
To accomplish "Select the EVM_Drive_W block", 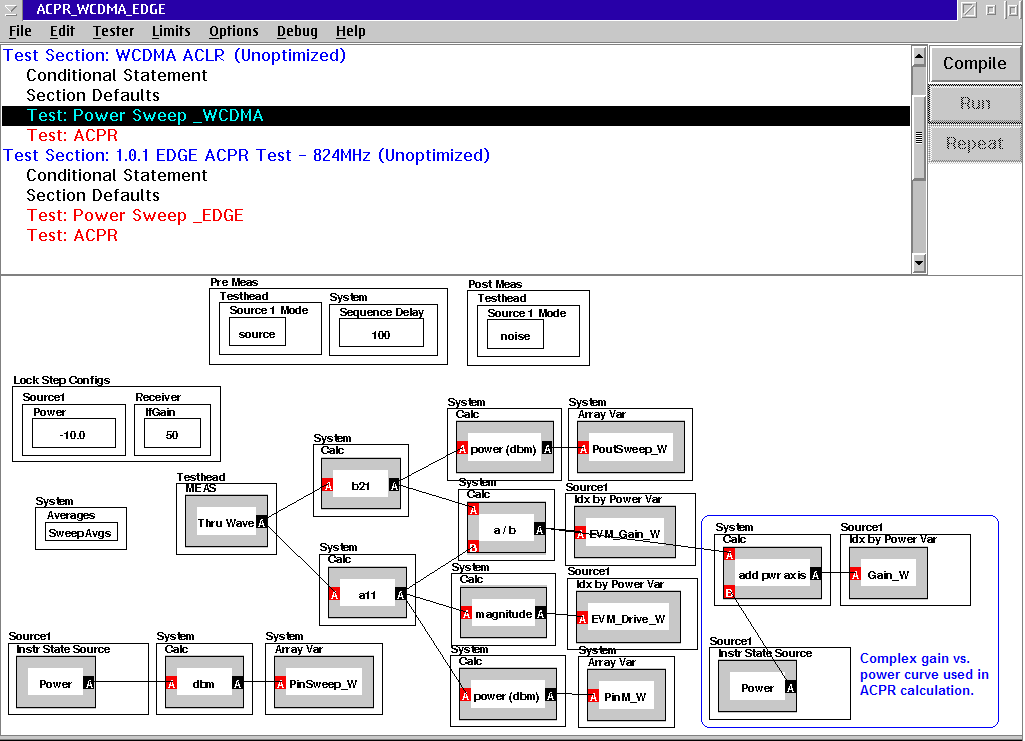I will 628,618.
